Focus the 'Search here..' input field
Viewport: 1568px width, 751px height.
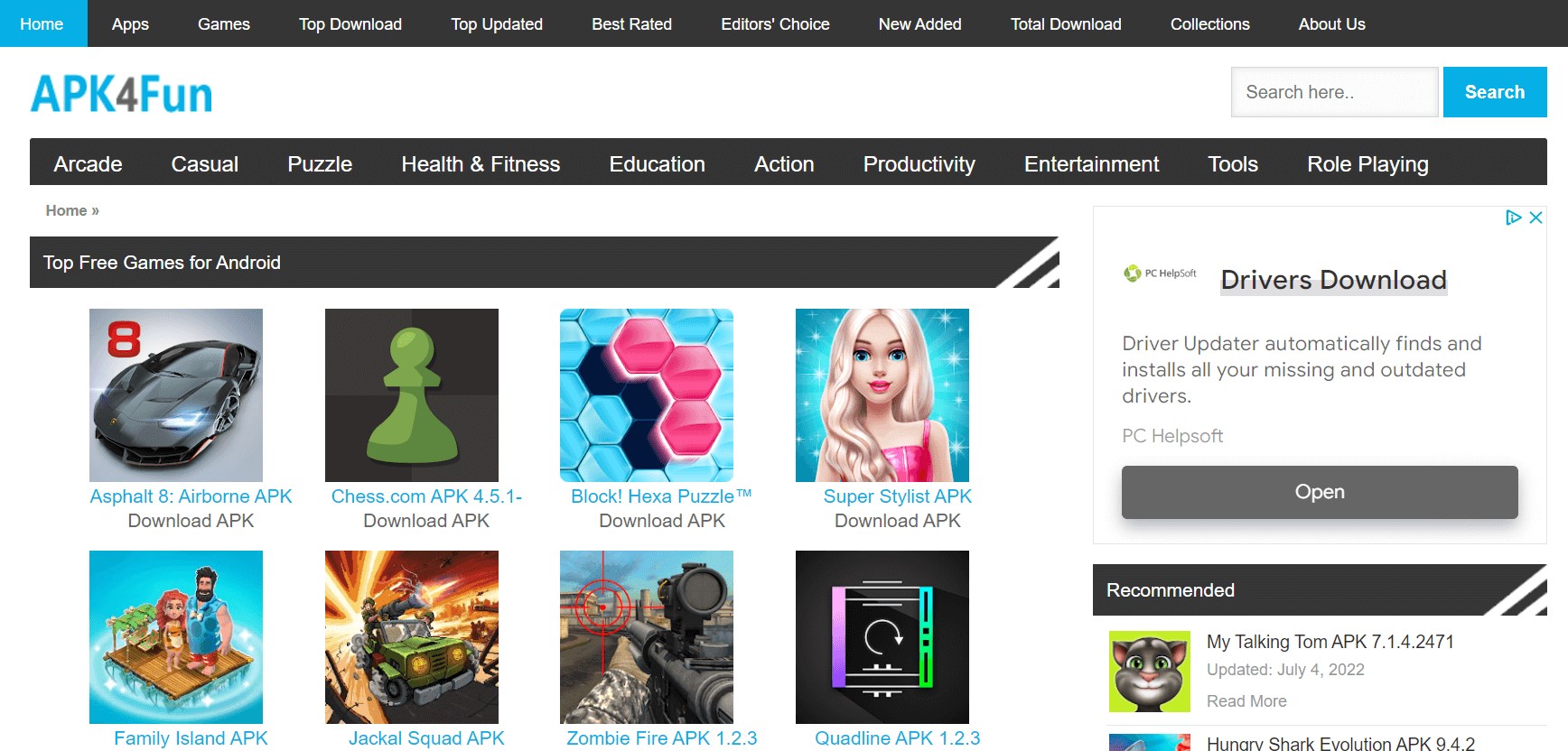[x=1334, y=92]
